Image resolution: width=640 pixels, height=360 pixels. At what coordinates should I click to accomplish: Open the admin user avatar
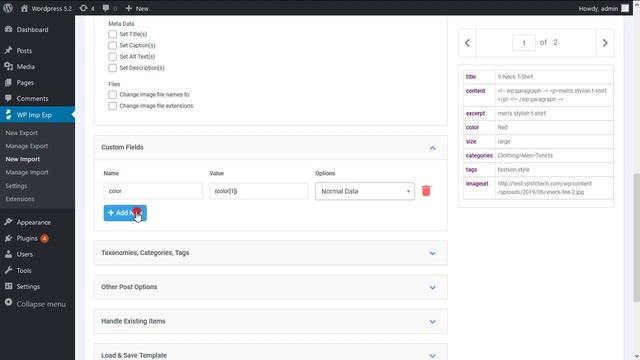coord(625,8)
